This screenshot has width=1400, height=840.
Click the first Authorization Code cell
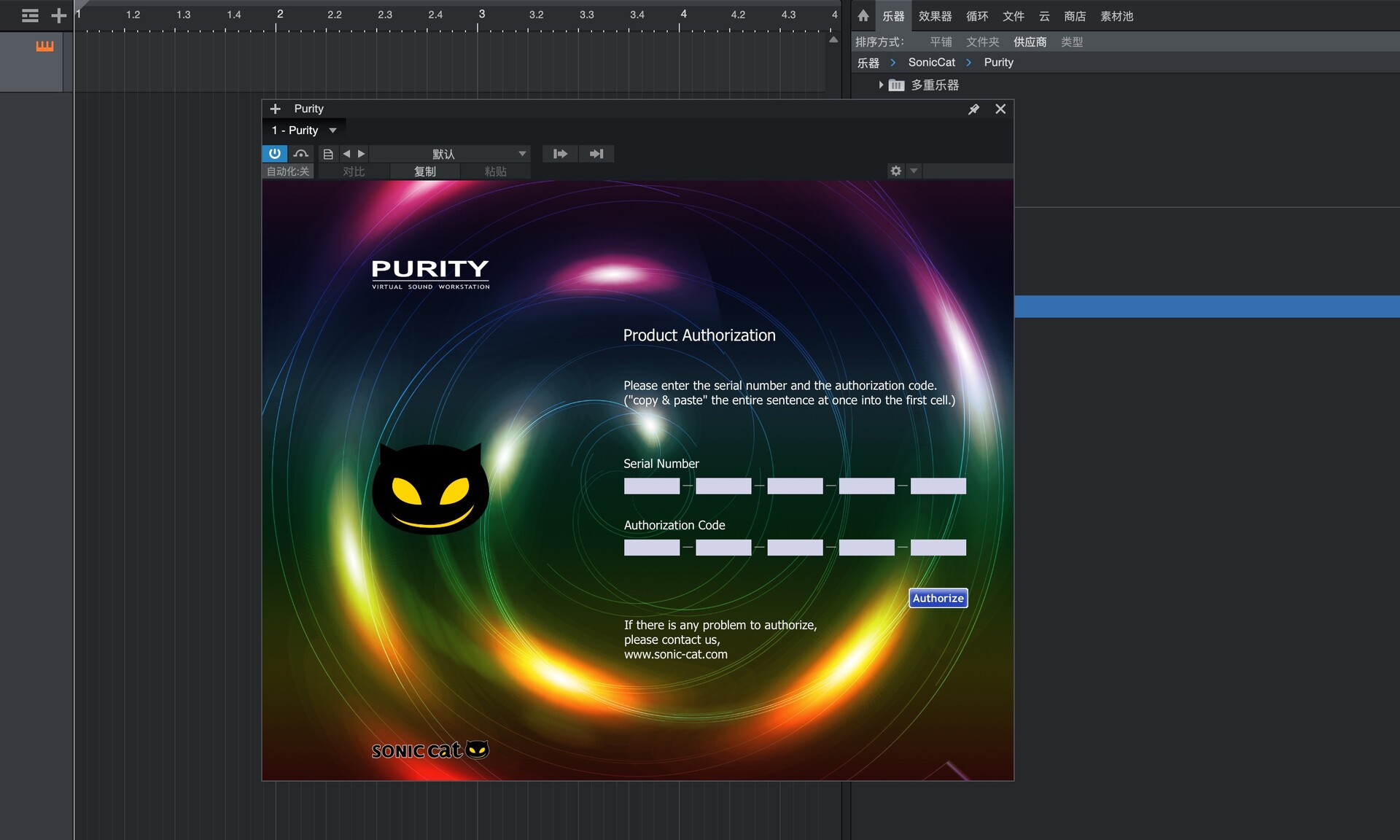click(652, 548)
